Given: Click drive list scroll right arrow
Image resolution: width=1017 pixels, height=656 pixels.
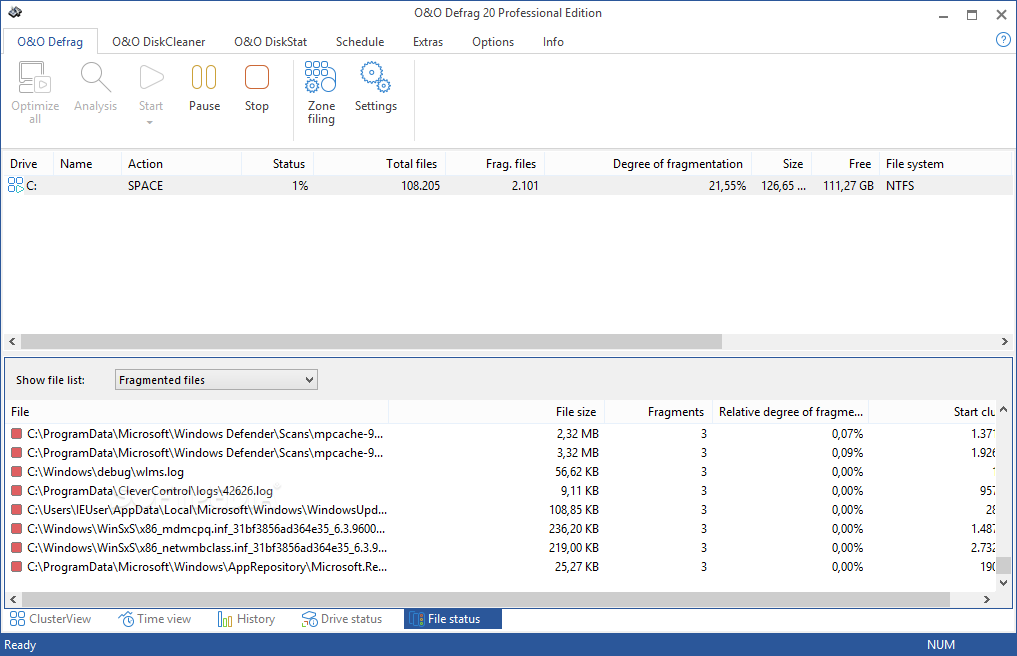Looking at the screenshot, I should coord(1004,341).
